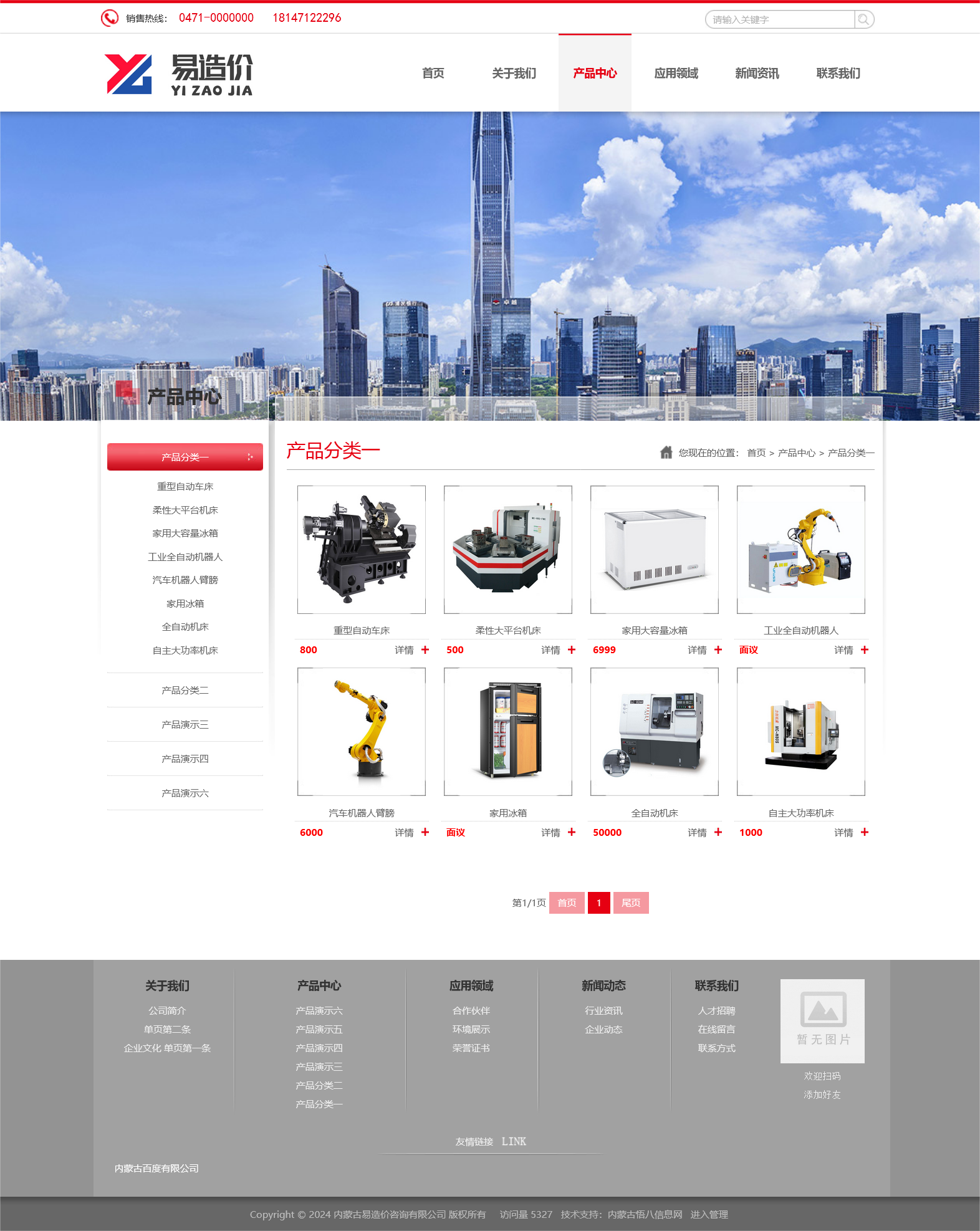
Task: Click the search magnifier icon
Action: click(x=863, y=19)
